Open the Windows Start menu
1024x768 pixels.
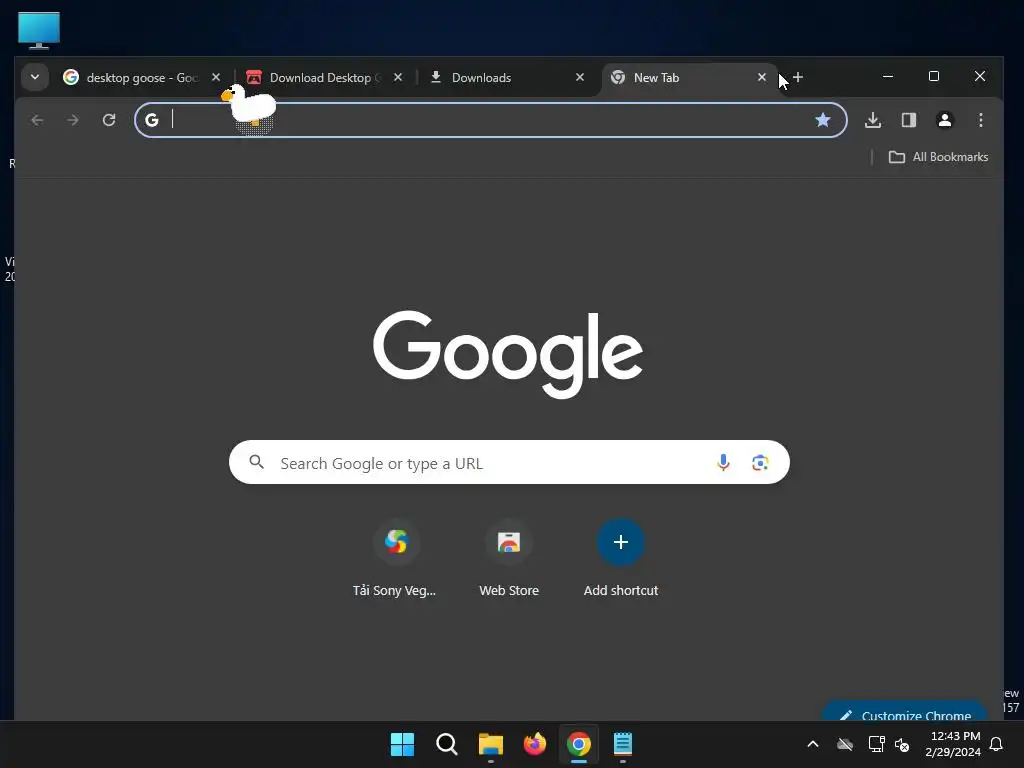click(402, 744)
